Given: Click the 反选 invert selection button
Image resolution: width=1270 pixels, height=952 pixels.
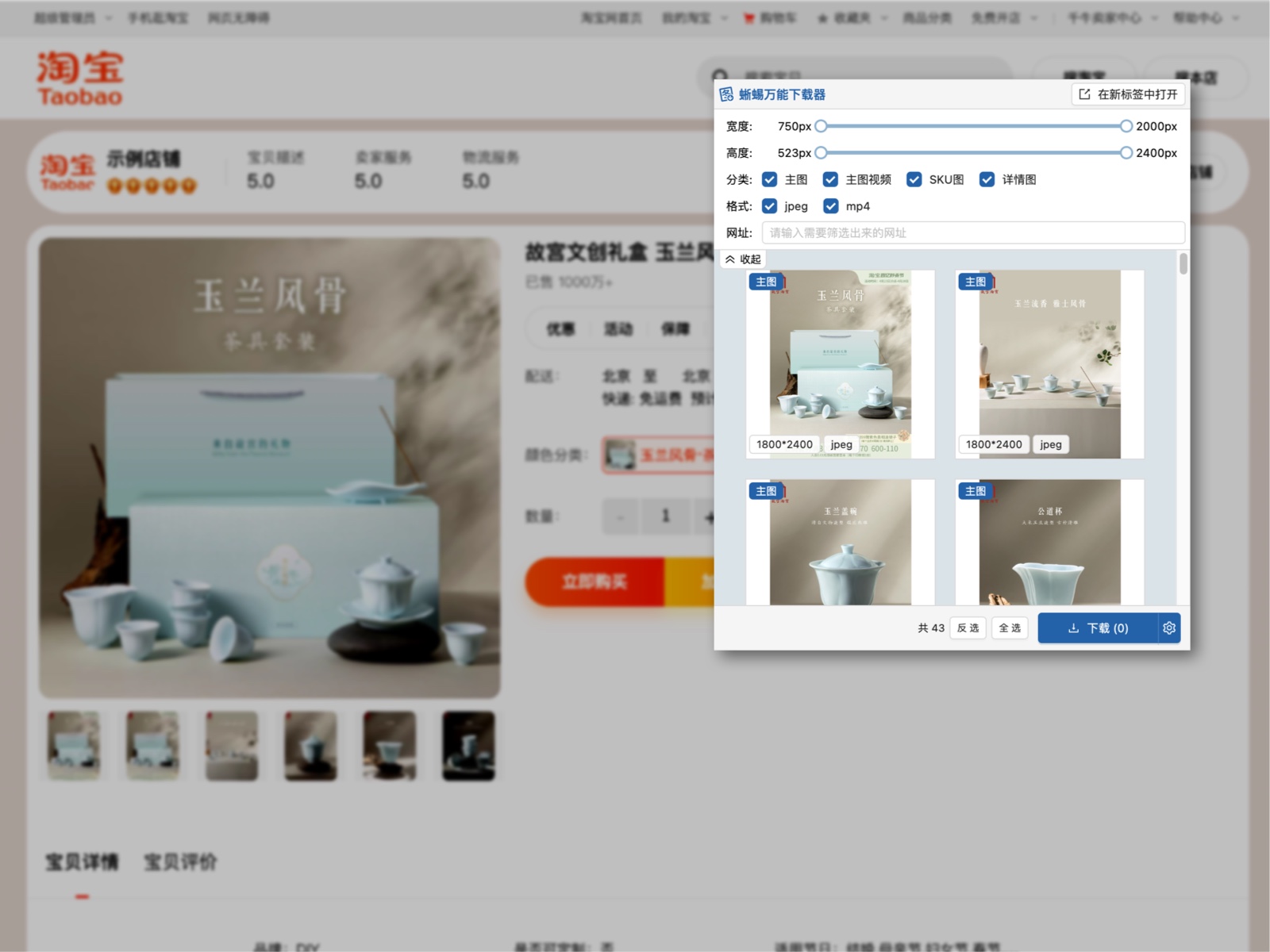Looking at the screenshot, I should (x=968, y=628).
